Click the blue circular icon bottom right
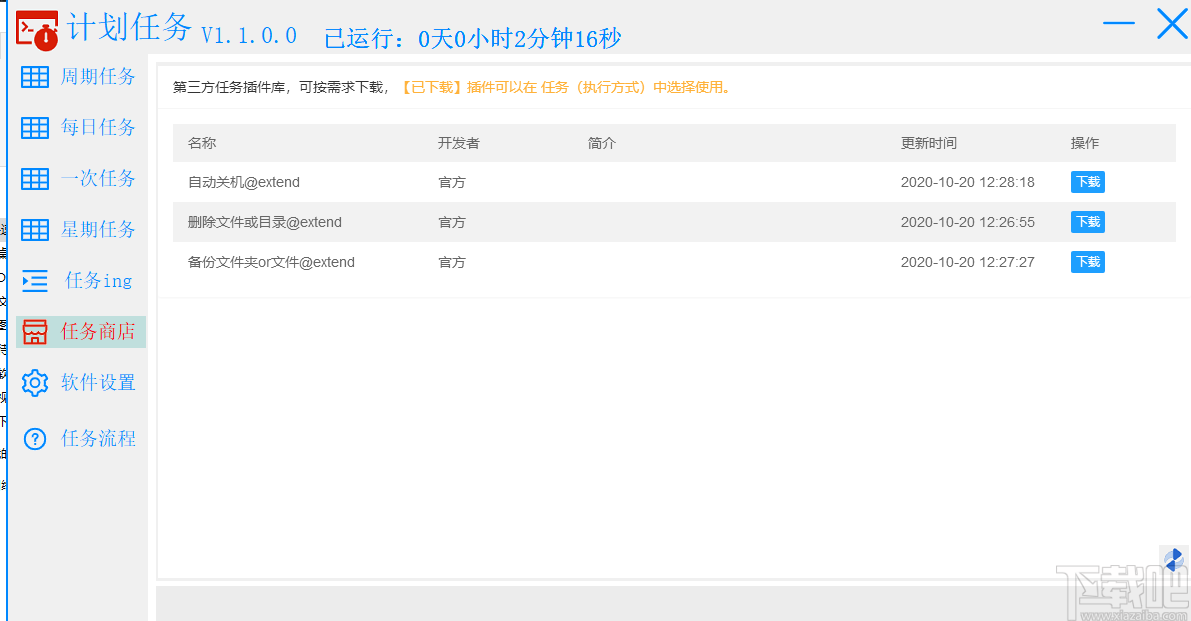Image resolution: width=1191 pixels, height=621 pixels. tap(1175, 558)
